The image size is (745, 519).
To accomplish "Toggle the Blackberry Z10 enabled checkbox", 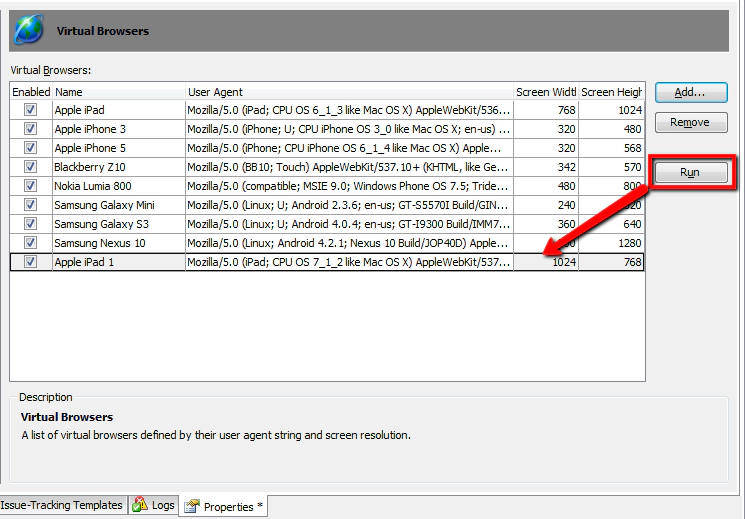I will [x=30, y=167].
